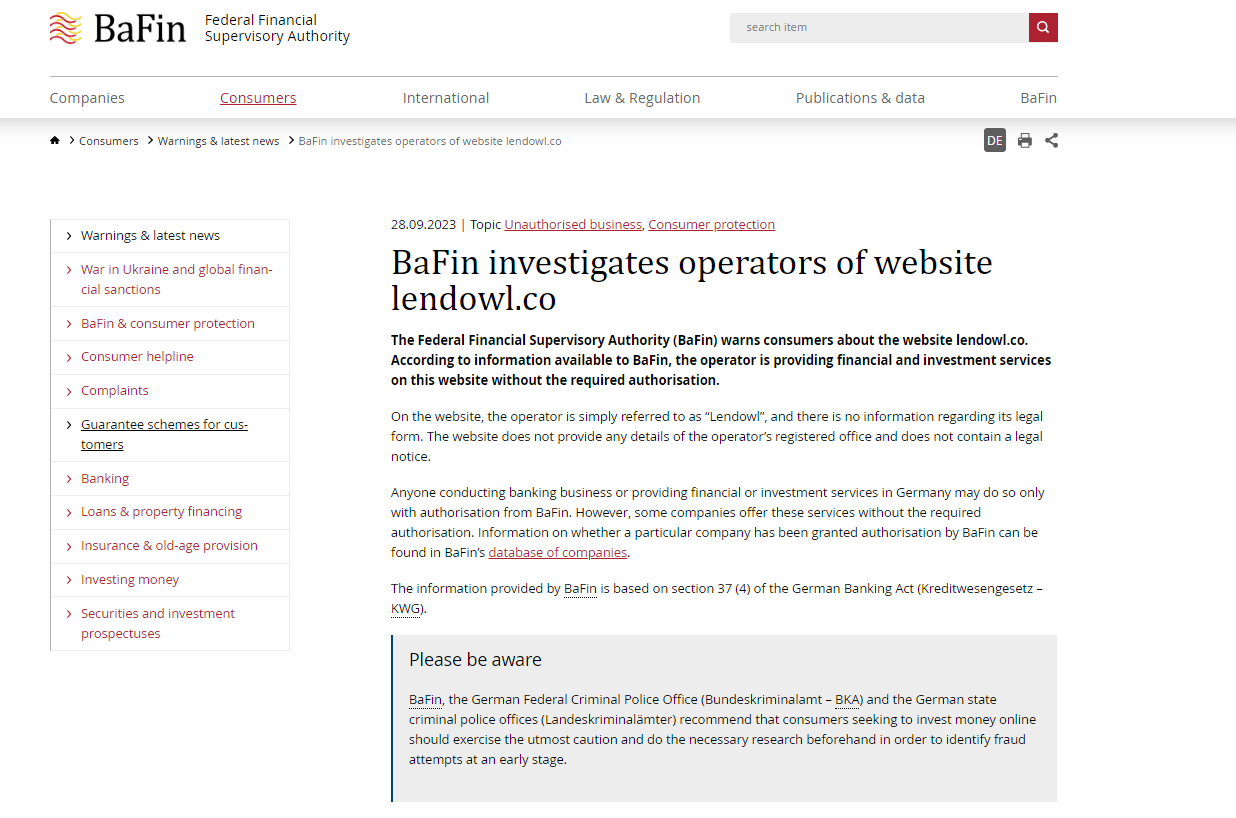The image size is (1236, 818).
Task: Click BaFin abbreviation in Please be aware box
Action: 425,699
